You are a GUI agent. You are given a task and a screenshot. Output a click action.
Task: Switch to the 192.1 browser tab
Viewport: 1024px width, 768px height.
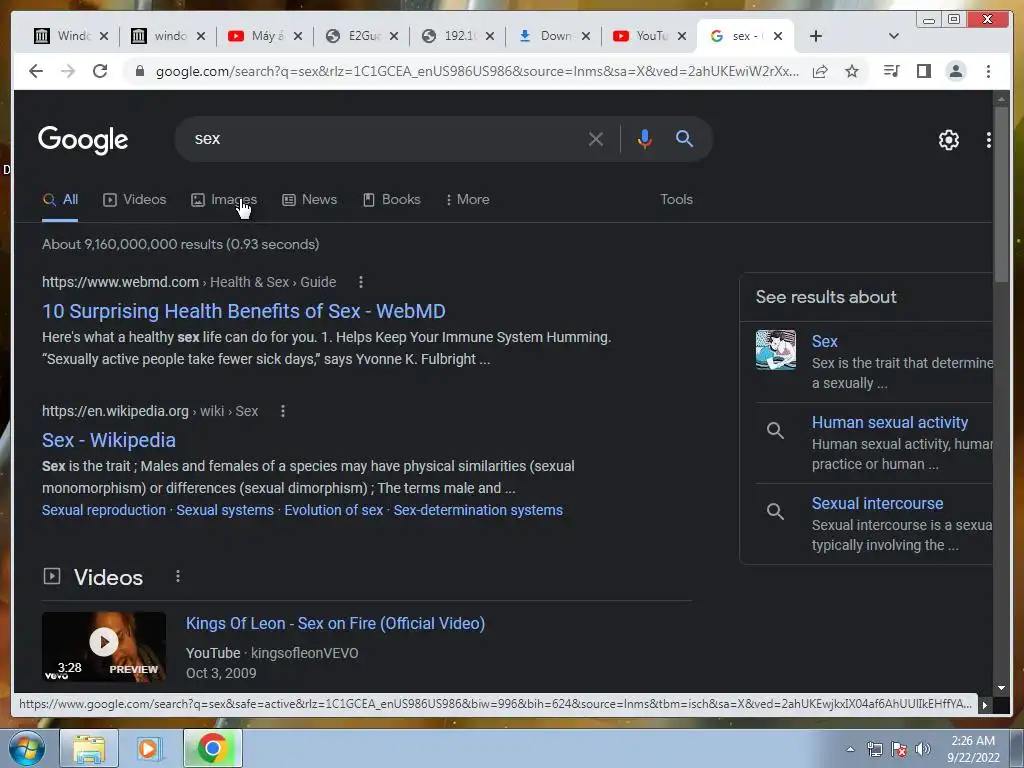click(x=457, y=36)
